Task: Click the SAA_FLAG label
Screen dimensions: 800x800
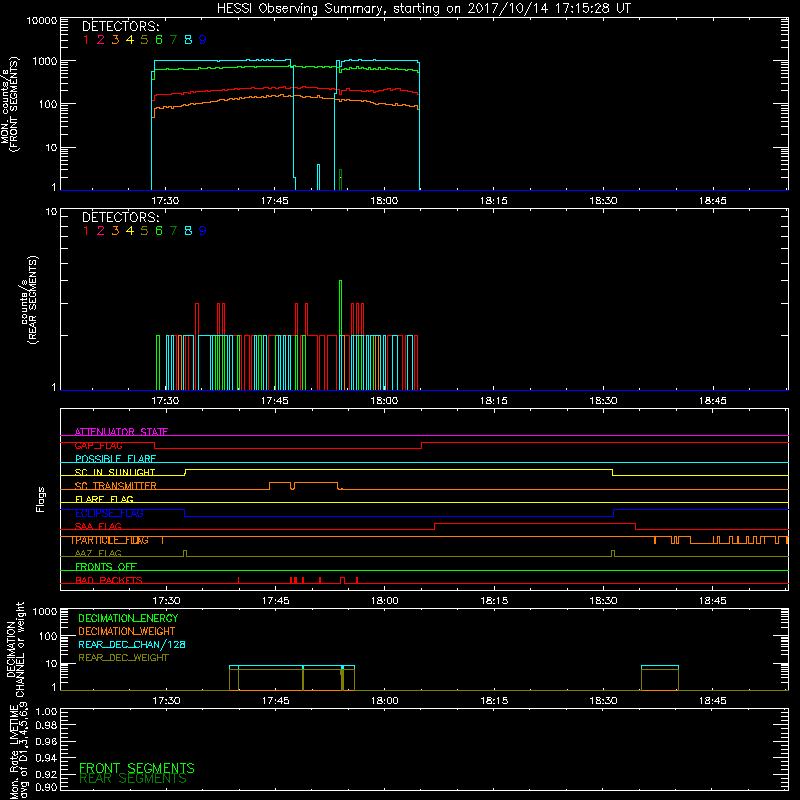Action: pos(98,526)
